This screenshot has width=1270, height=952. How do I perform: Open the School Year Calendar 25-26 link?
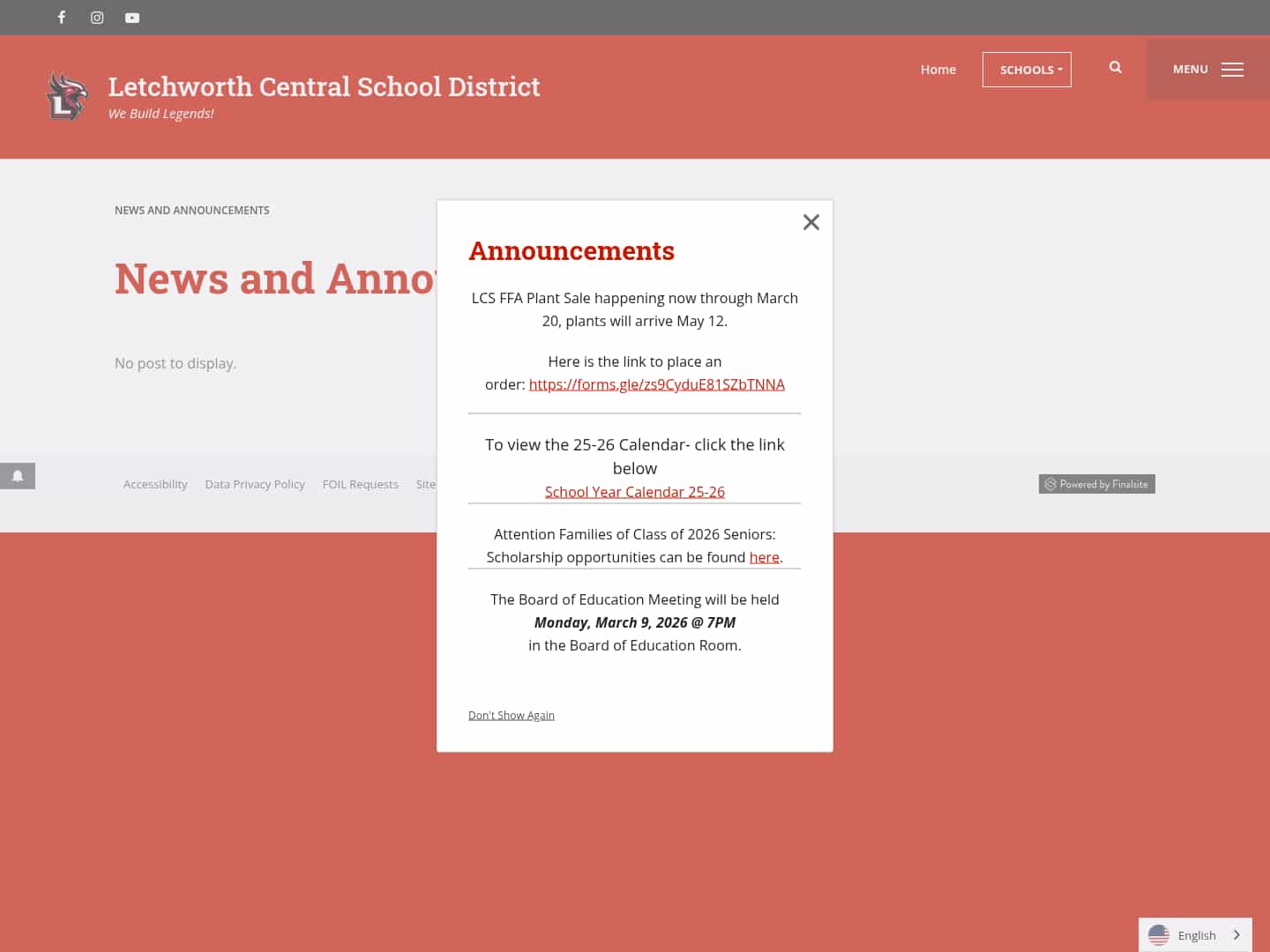click(x=634, y=491)
